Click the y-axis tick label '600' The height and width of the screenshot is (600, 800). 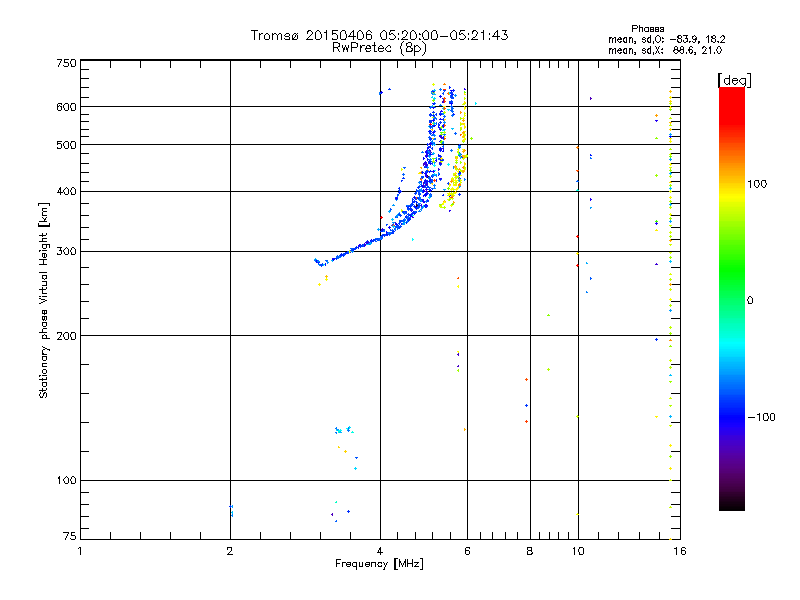[x=66, y=107]
